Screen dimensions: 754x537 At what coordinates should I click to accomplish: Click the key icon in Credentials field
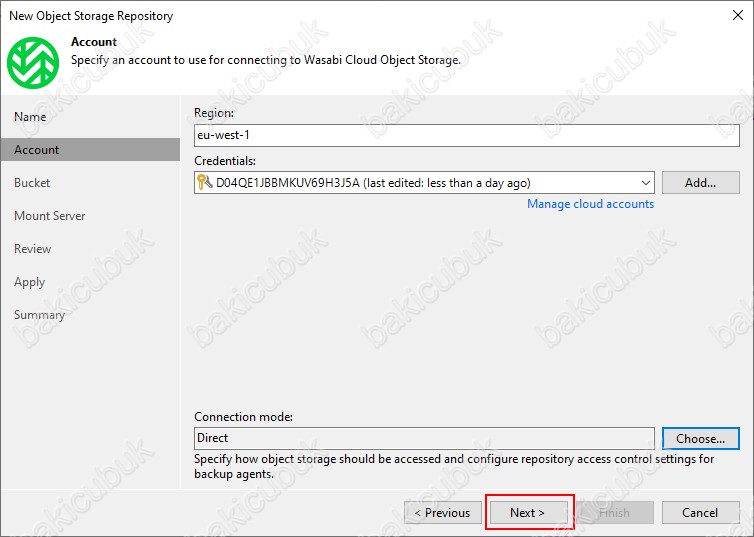pos(204,183)
